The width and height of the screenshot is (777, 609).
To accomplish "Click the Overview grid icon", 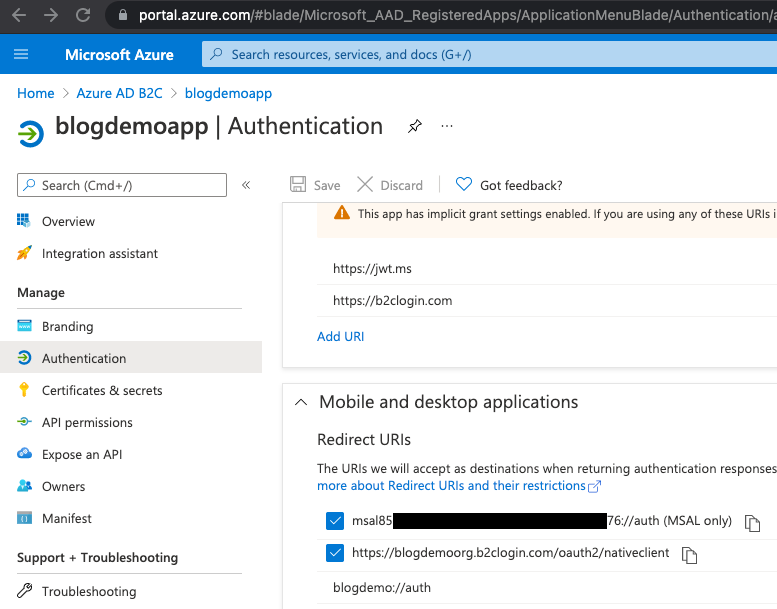I will pyautogui.click(x=24, y=221).
